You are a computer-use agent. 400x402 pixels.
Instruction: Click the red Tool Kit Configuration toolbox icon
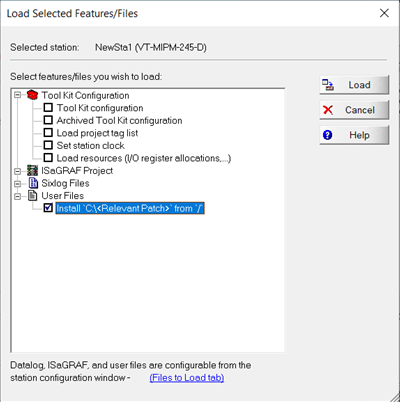point(32,95)
